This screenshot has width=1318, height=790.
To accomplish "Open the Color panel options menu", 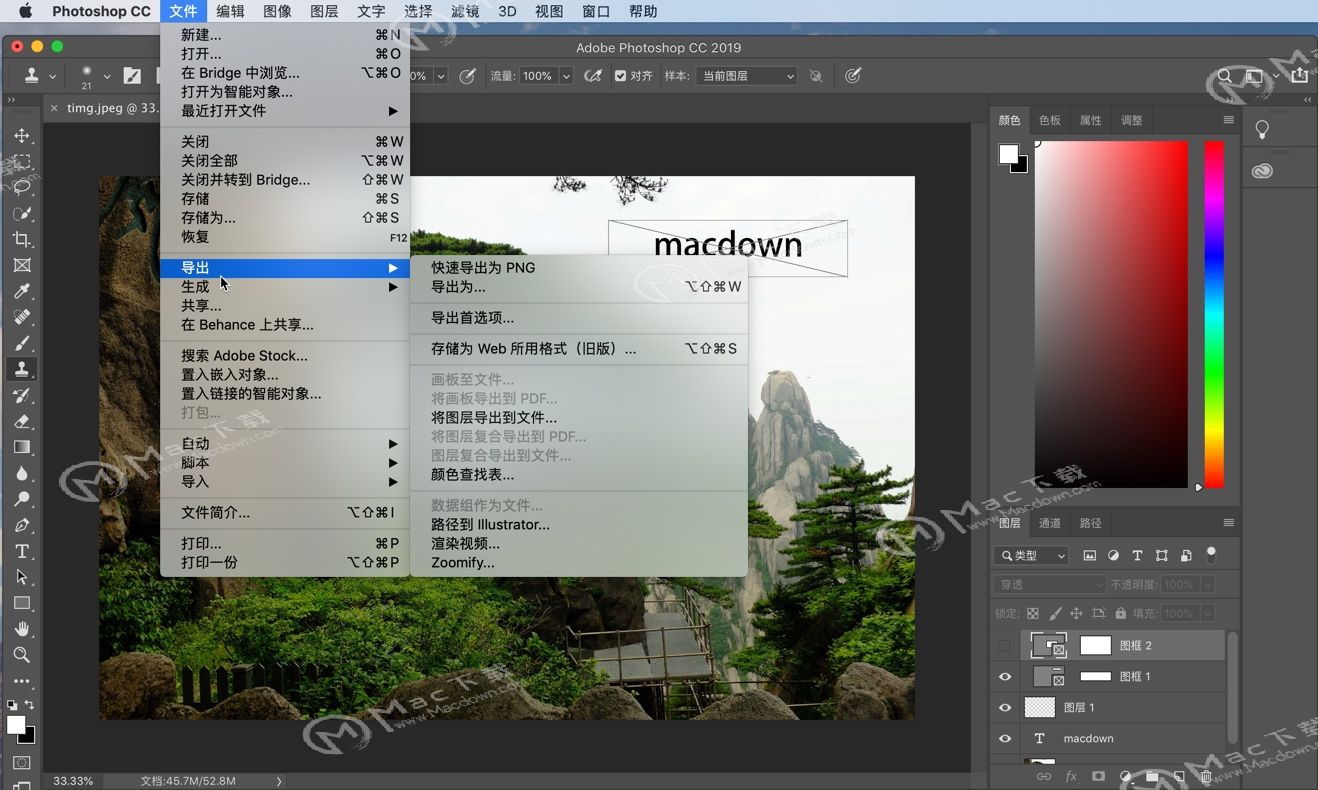I will (x=1228, y=120).
